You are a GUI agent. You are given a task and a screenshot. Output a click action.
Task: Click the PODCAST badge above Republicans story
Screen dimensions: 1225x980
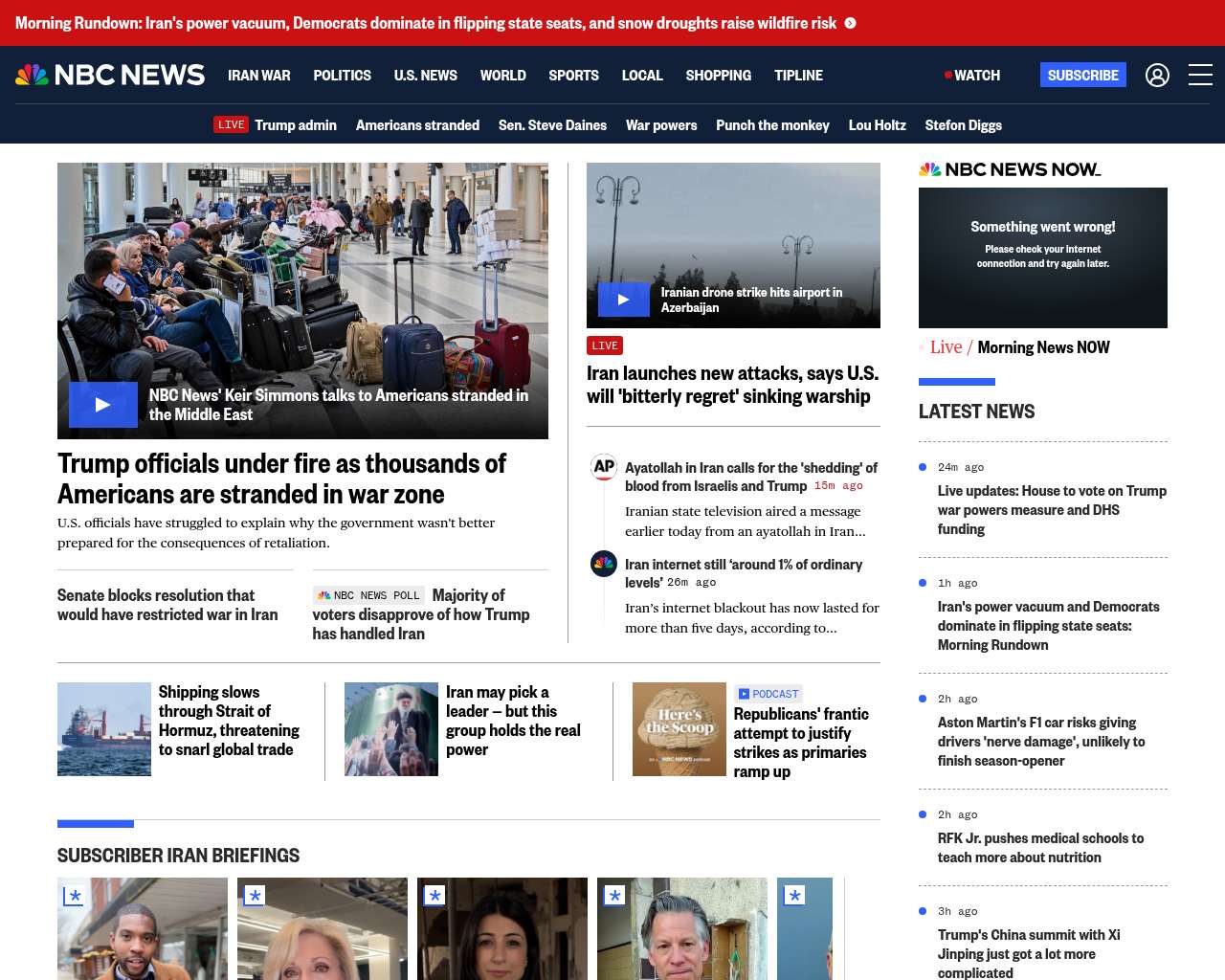pyautogui.click(x=768, y=694)
